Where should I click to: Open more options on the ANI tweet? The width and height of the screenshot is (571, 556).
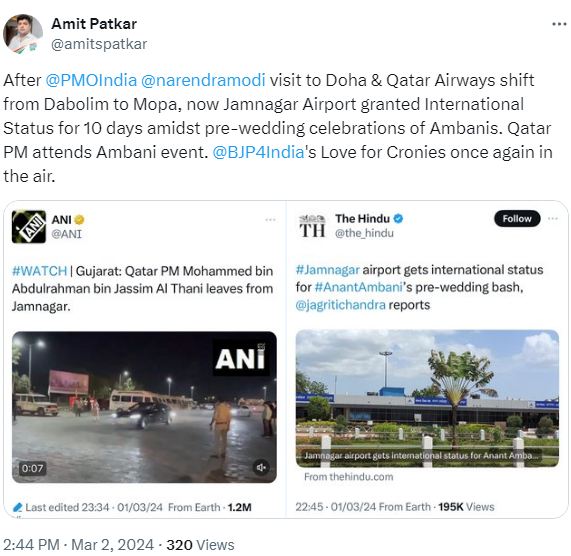click(270, 220)
